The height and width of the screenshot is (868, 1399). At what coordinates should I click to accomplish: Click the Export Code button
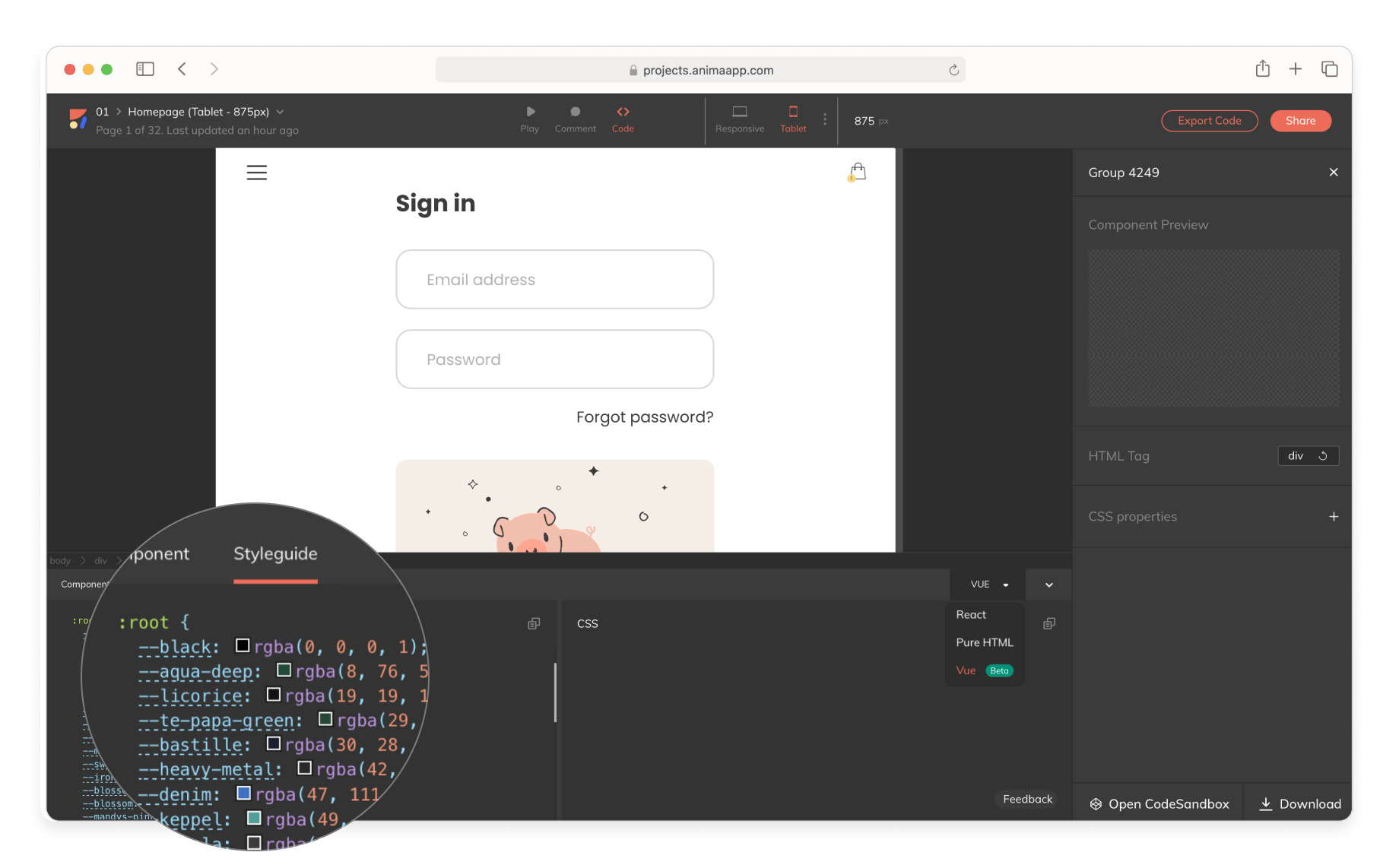1209,121
